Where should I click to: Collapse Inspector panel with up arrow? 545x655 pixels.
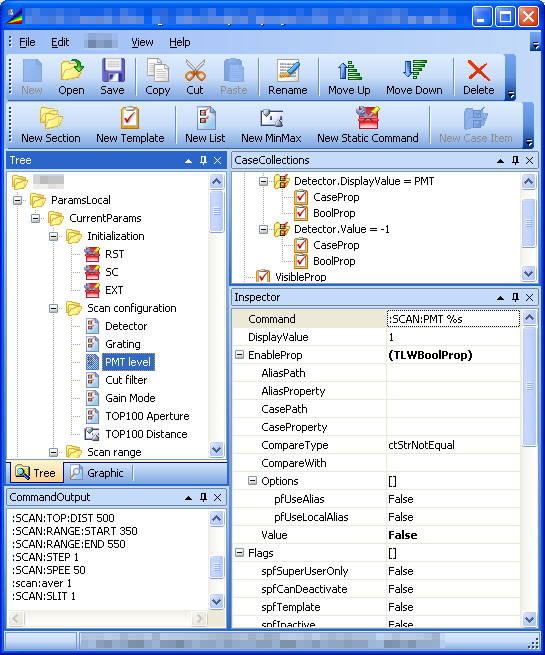(500, 297)
